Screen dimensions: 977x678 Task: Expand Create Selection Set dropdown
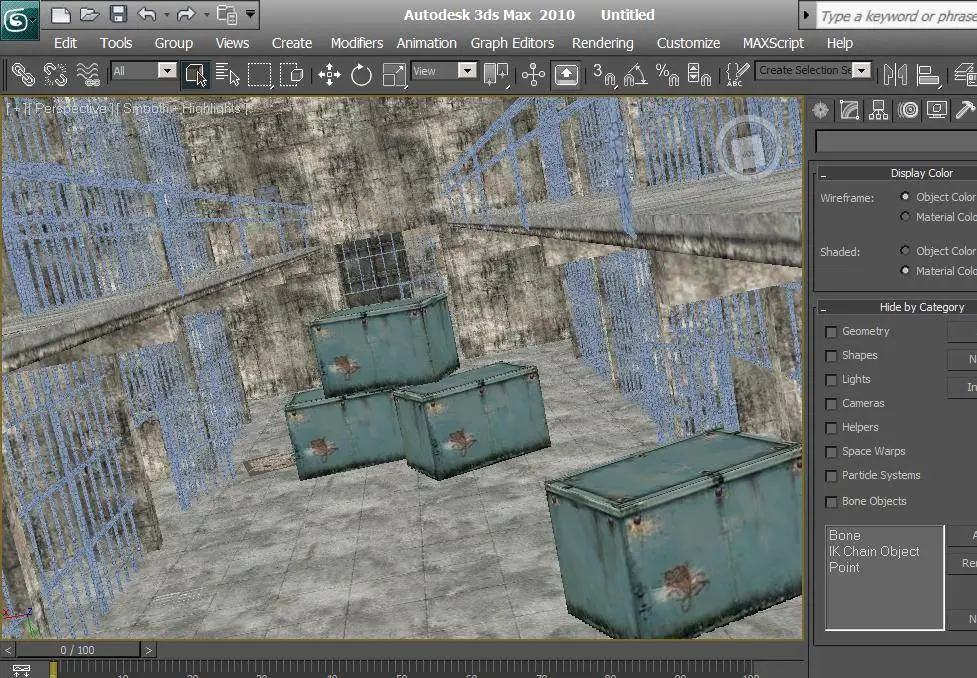[861, 70]
